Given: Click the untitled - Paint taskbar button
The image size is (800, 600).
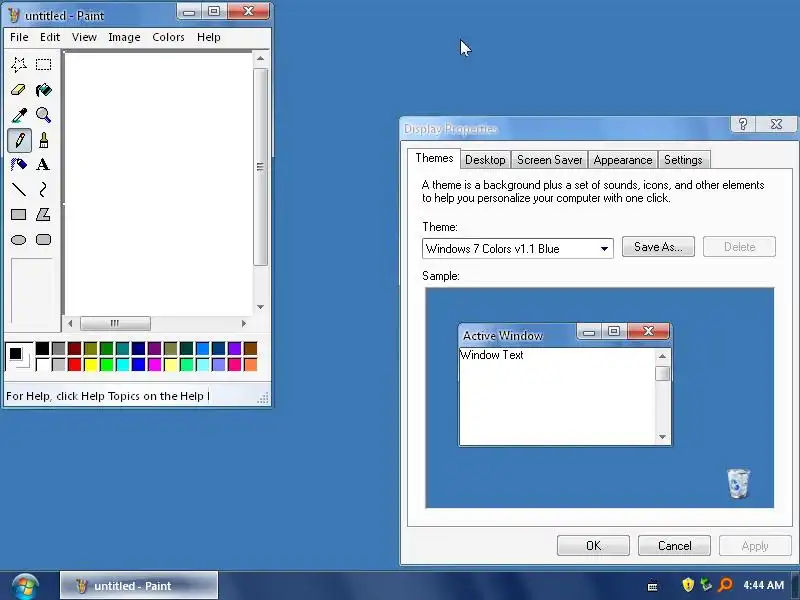Looking at the screenshot, I should 139,586.
